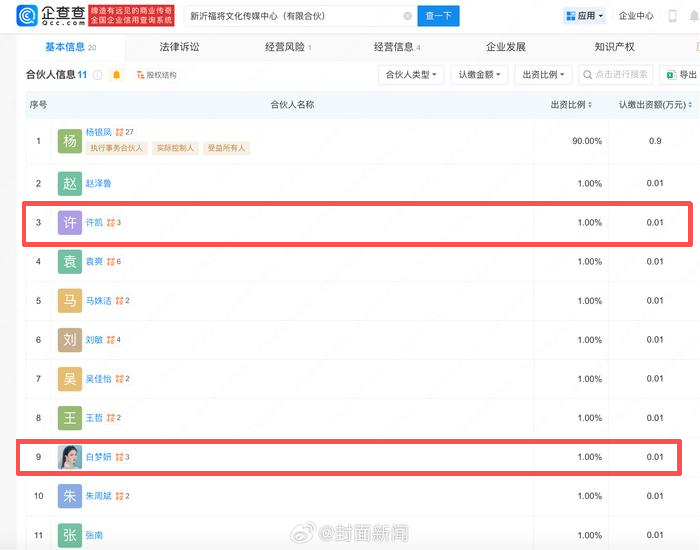Expand the 出资比例 filter dropdown
This screenshot has width=700, height=550.
(543, 75)
